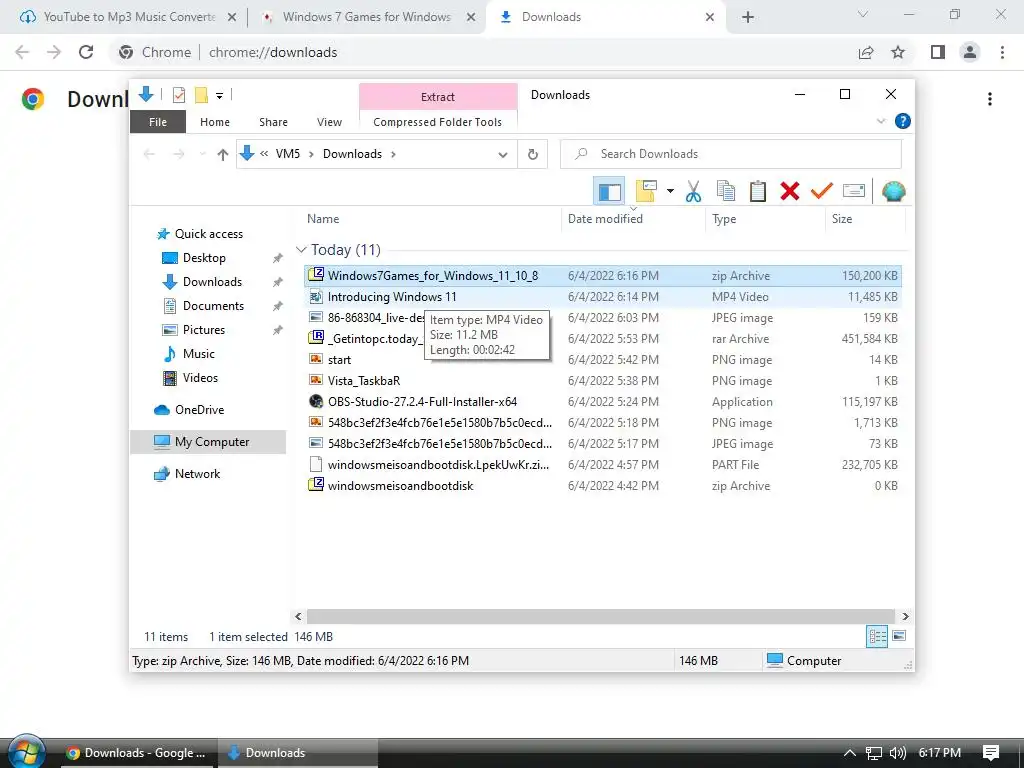This screenshot has height=768, width=1024.
Task: Open the Share ribbon tab
Action: (x=273, y=122)
